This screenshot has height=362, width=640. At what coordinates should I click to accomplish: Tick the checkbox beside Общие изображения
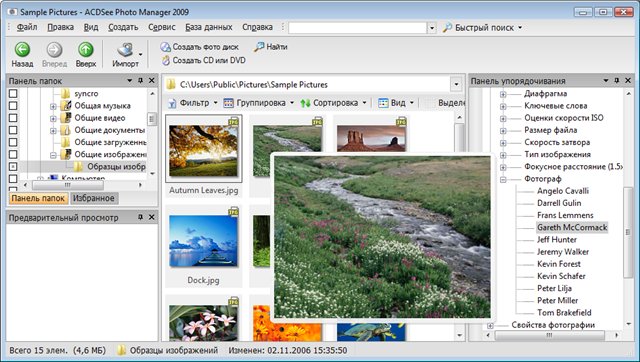click(x=13, y=154)
